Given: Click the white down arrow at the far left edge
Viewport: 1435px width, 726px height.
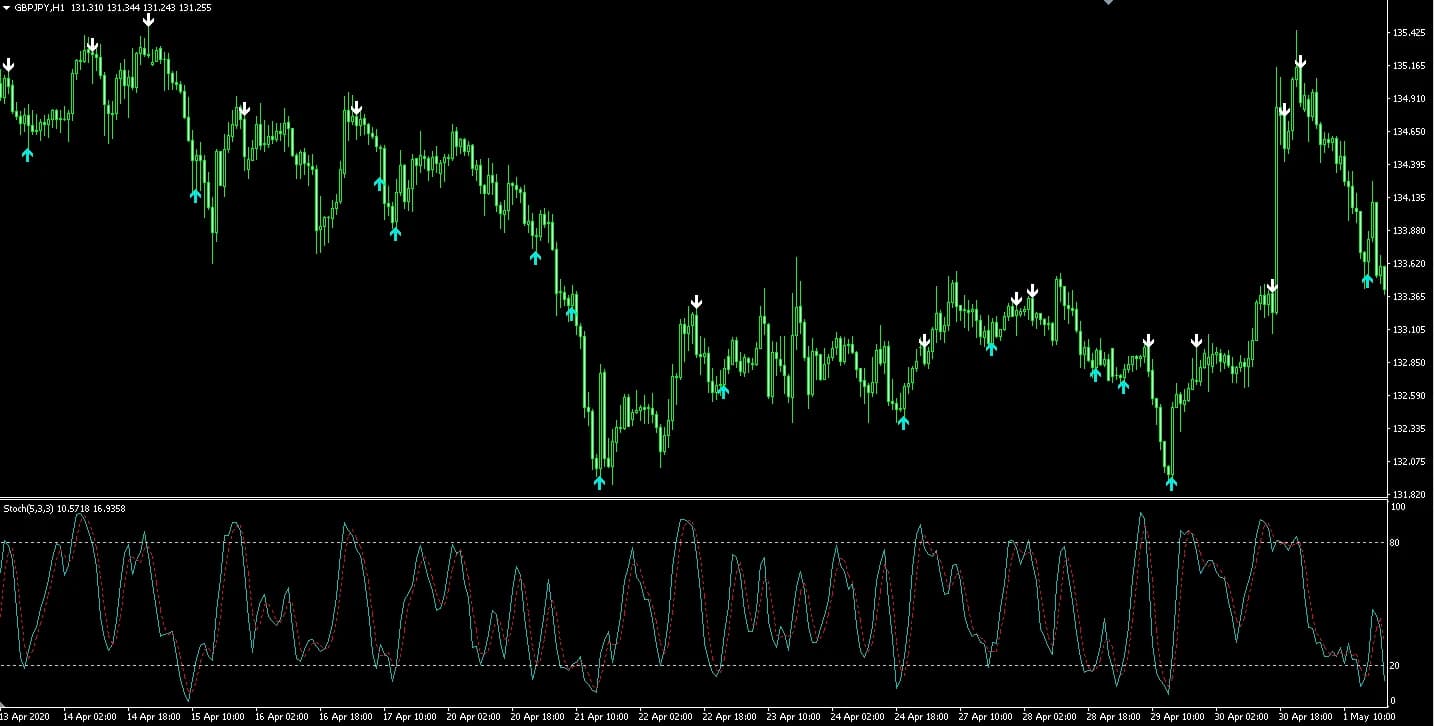Looking at the screenshot, I should [8, 65].
